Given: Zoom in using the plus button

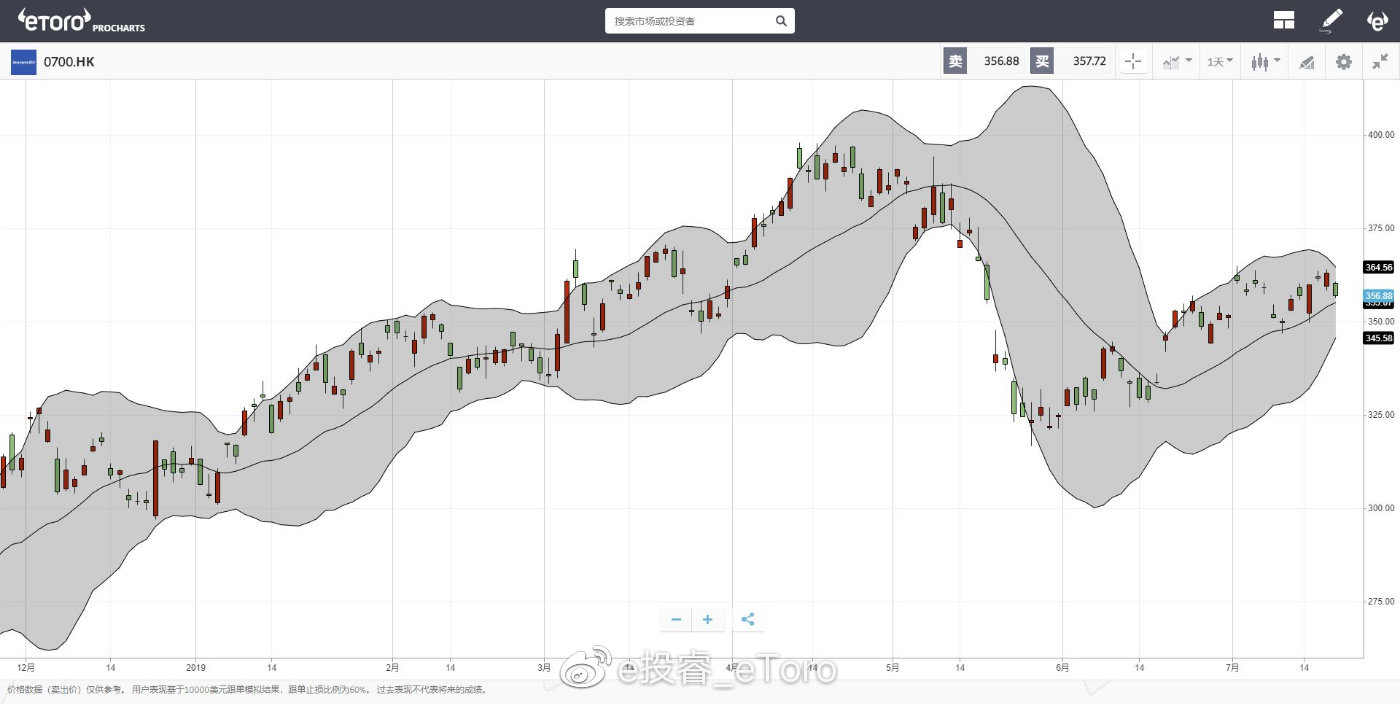Looking at the screenshot, I should tap(708, 620).
